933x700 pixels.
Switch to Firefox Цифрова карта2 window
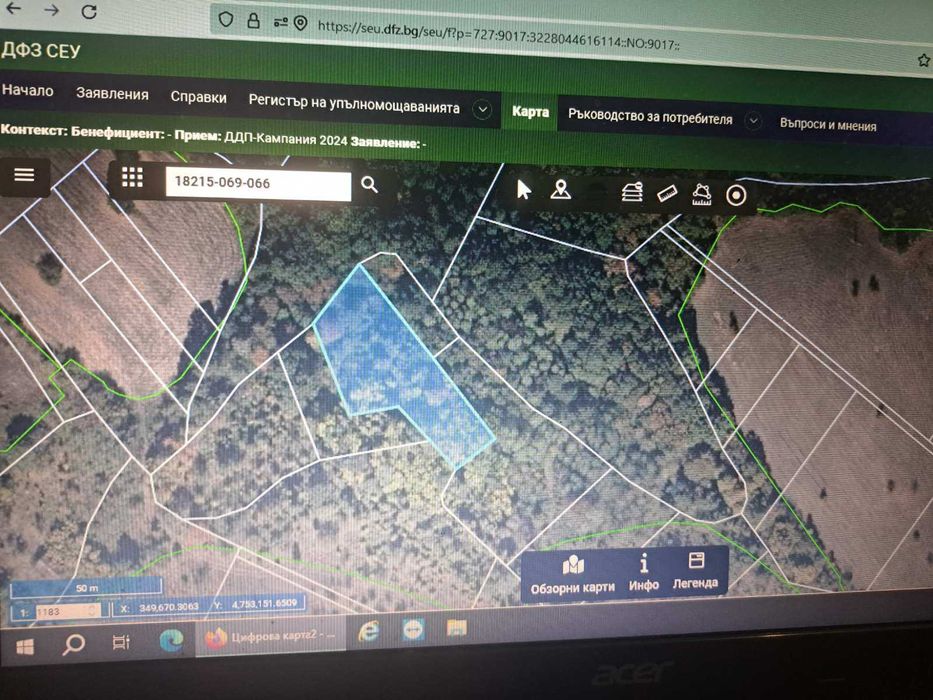click(270, 636)
